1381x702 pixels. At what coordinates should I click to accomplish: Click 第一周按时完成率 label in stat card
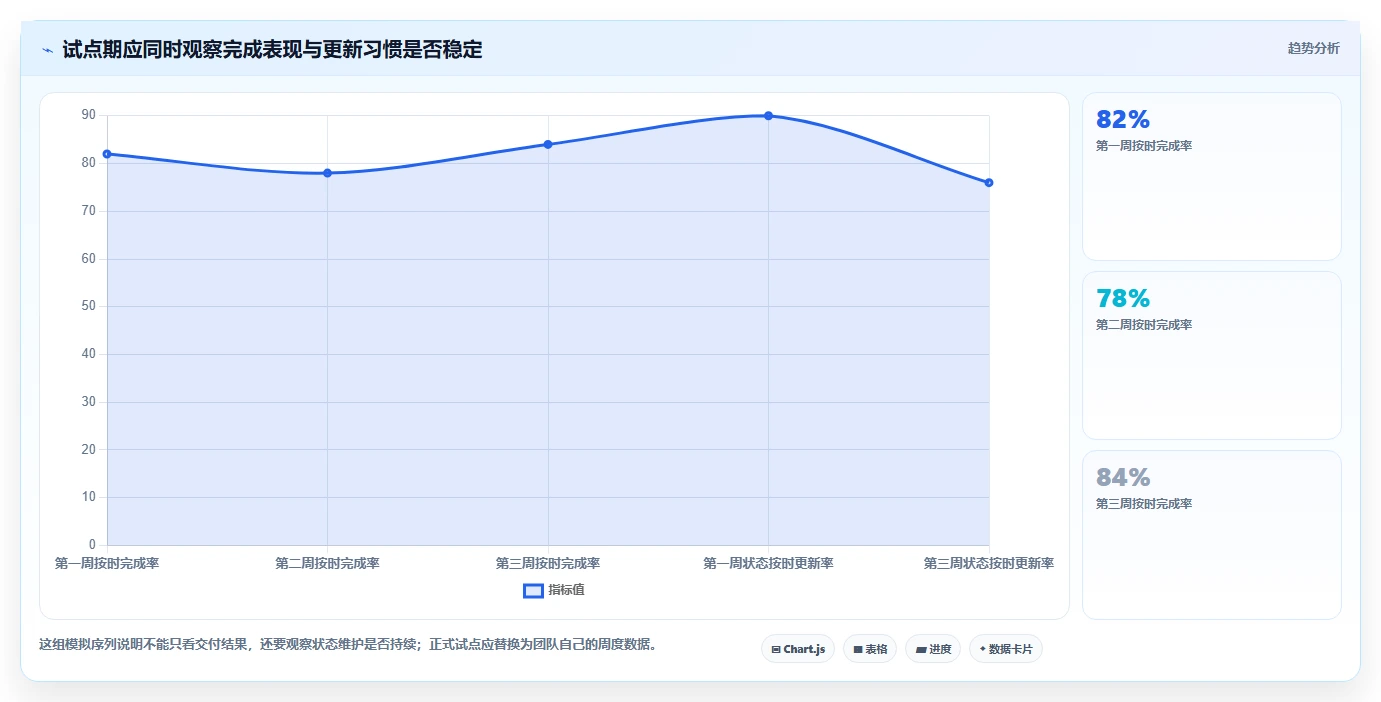[x=1144, y=146]
